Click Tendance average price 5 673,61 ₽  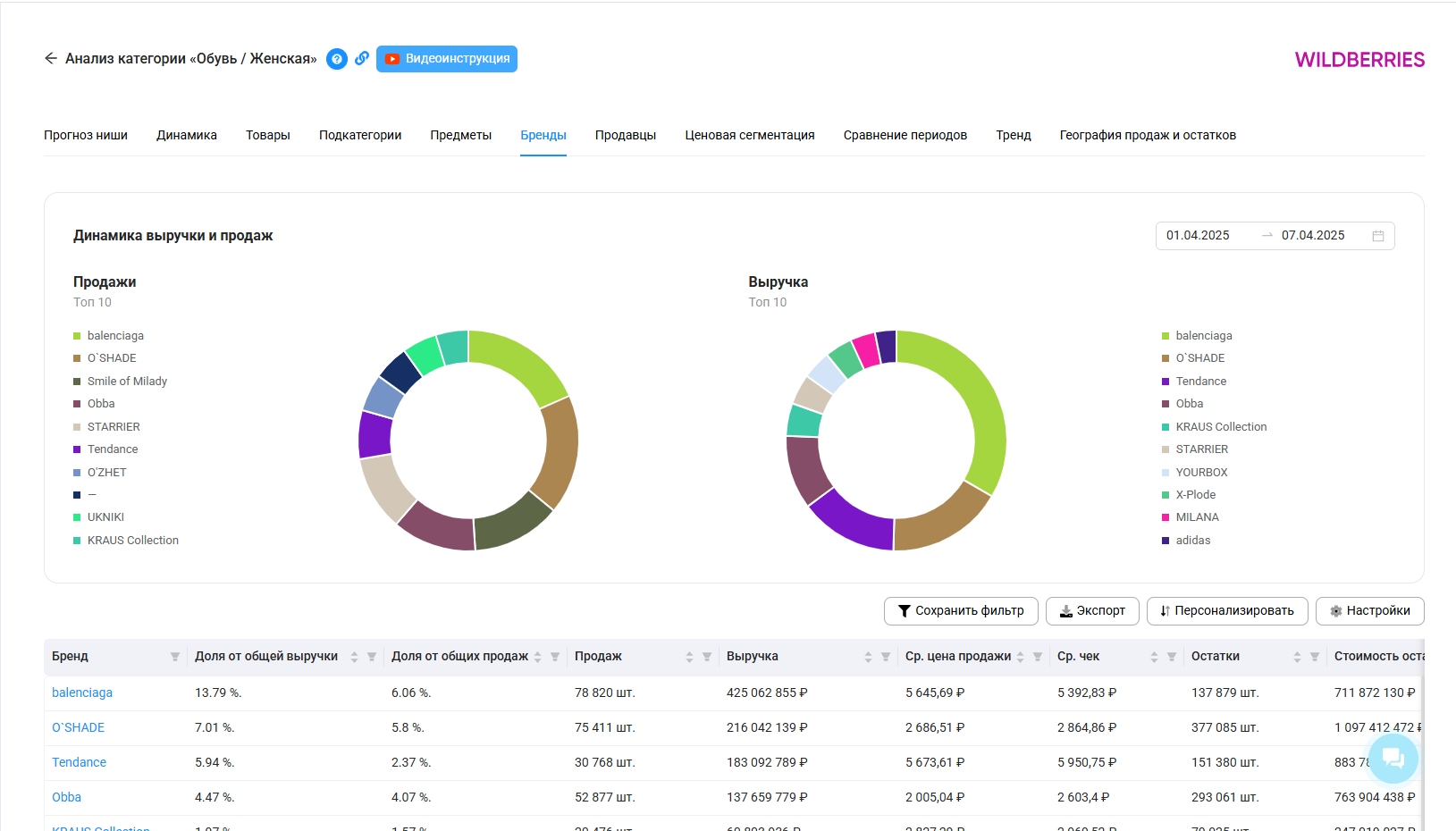point(935,762)
